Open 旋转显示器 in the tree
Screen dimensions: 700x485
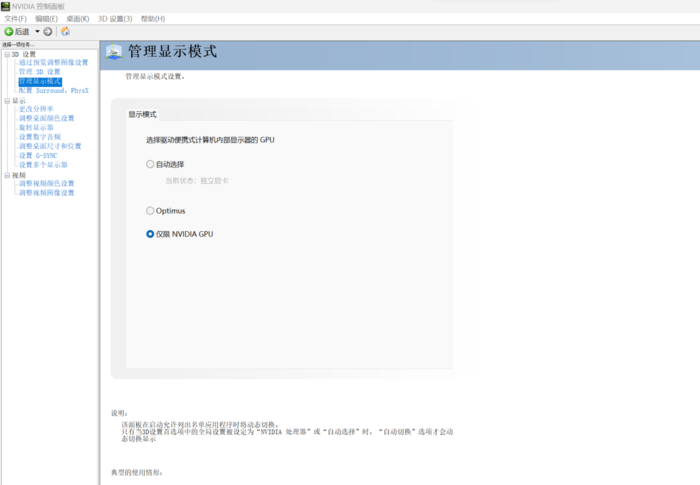tap(36, 128)
